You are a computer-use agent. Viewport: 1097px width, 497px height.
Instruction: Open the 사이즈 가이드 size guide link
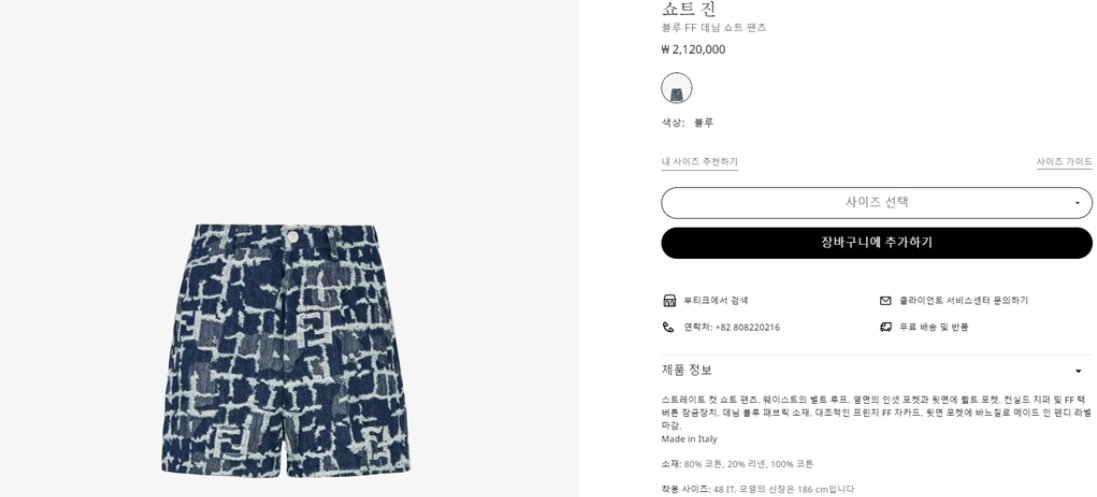(1064, 162)
